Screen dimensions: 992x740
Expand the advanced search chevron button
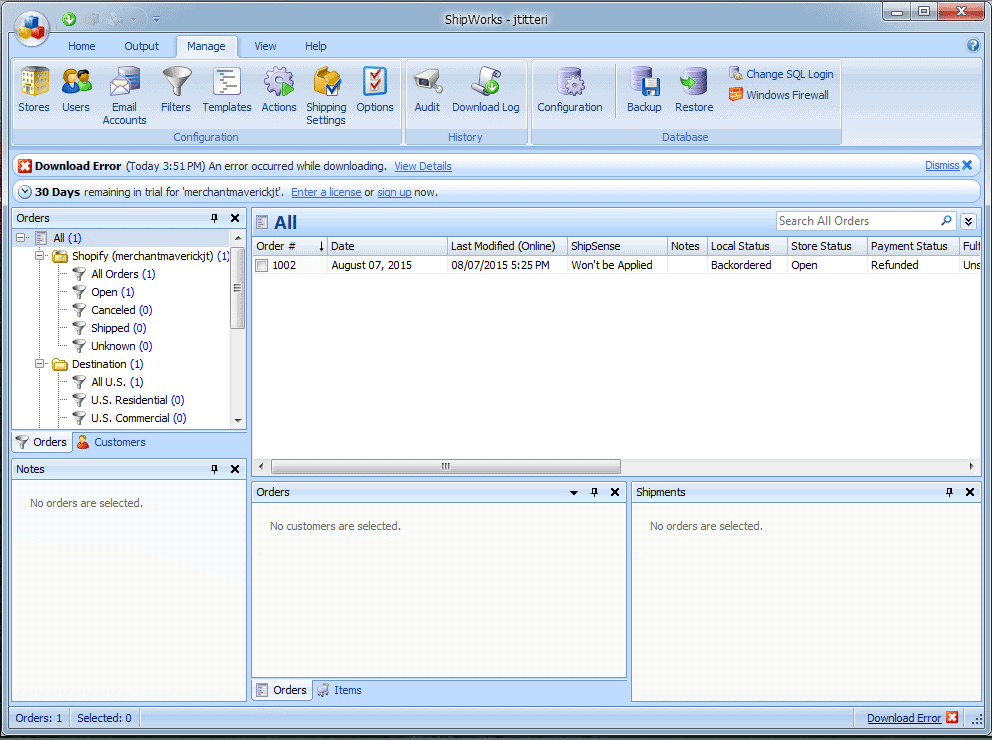coord(968,221)
